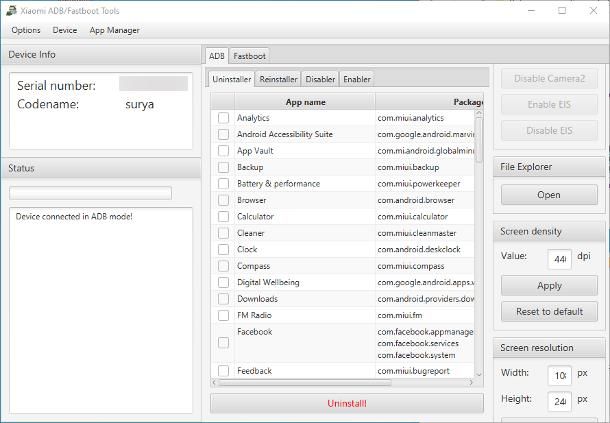
Task: Tick the Analytics app checkbox
Action: point(223,118)
